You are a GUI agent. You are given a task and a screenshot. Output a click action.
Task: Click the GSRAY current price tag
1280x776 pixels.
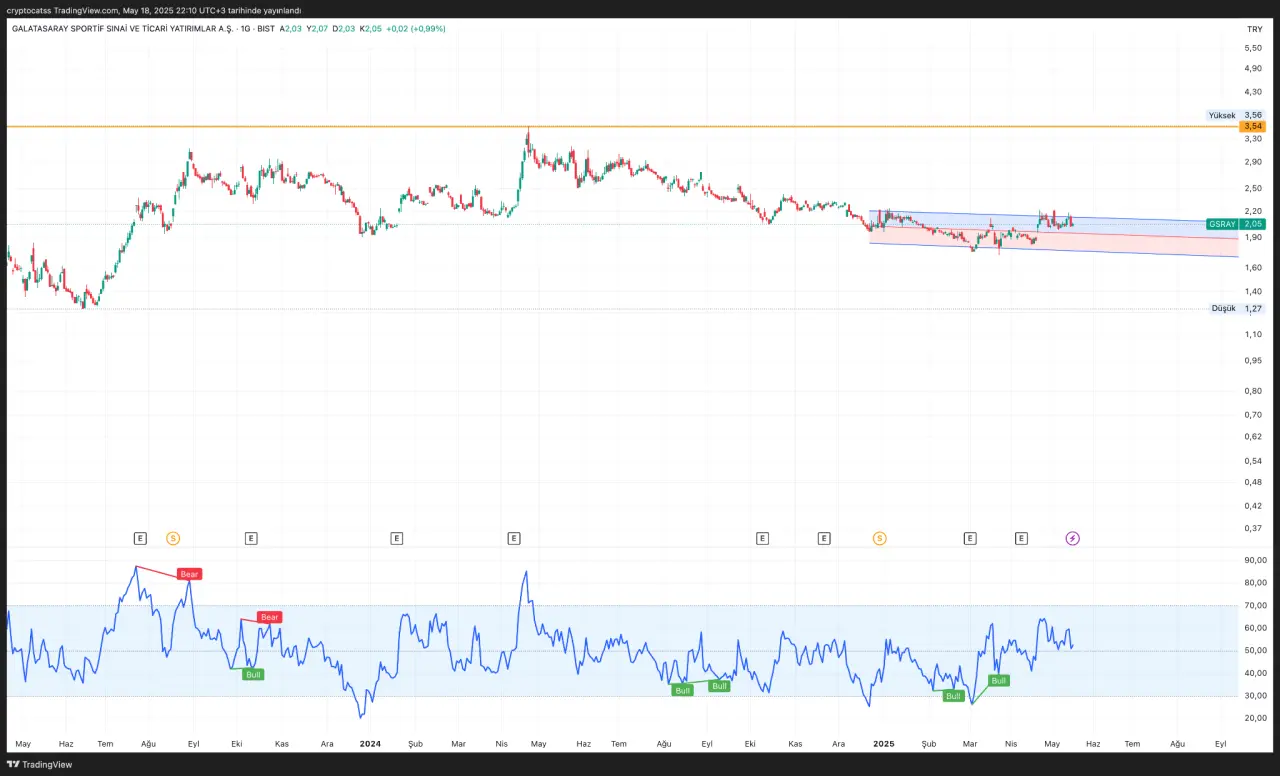[1236, 224]
